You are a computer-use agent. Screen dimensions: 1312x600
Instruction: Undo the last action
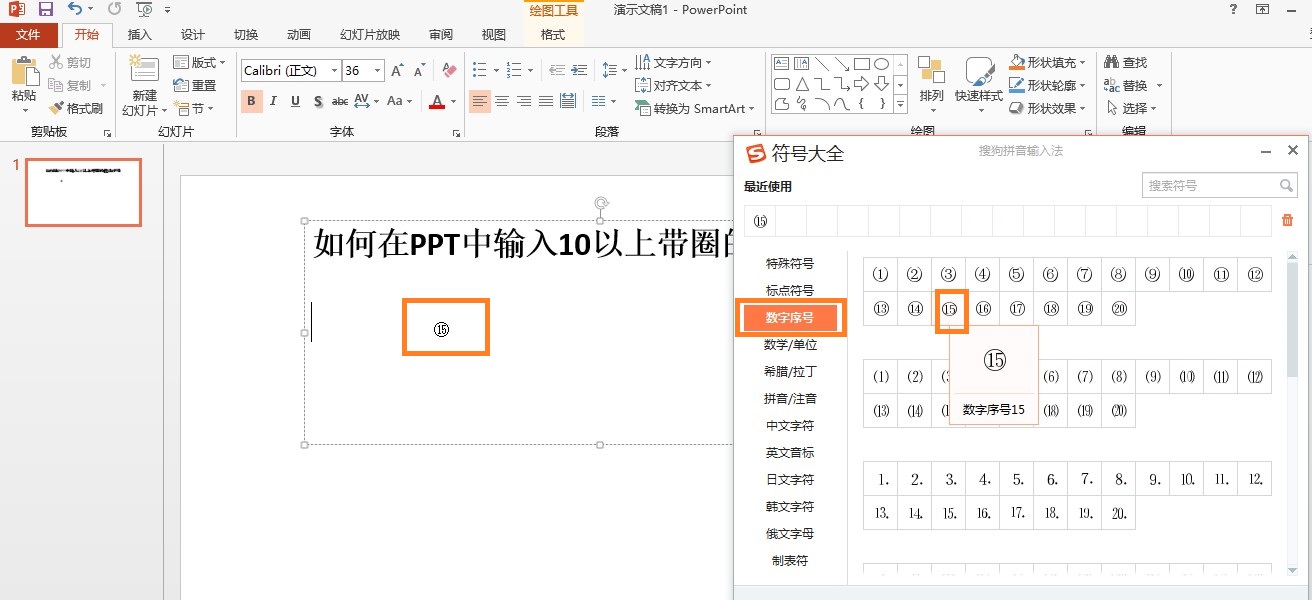tap(77, 9)
